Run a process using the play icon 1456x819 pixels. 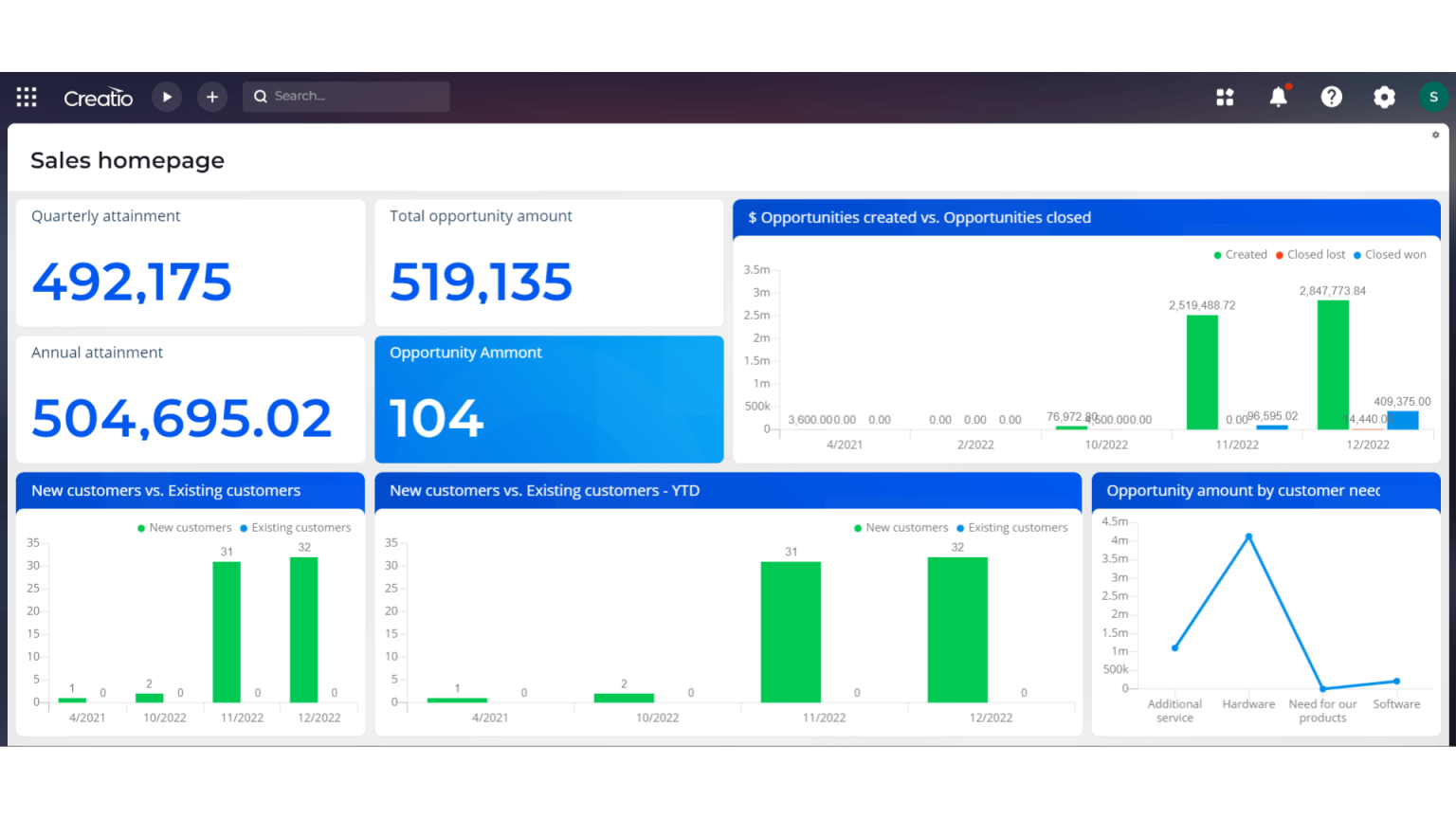coord(167,96)
